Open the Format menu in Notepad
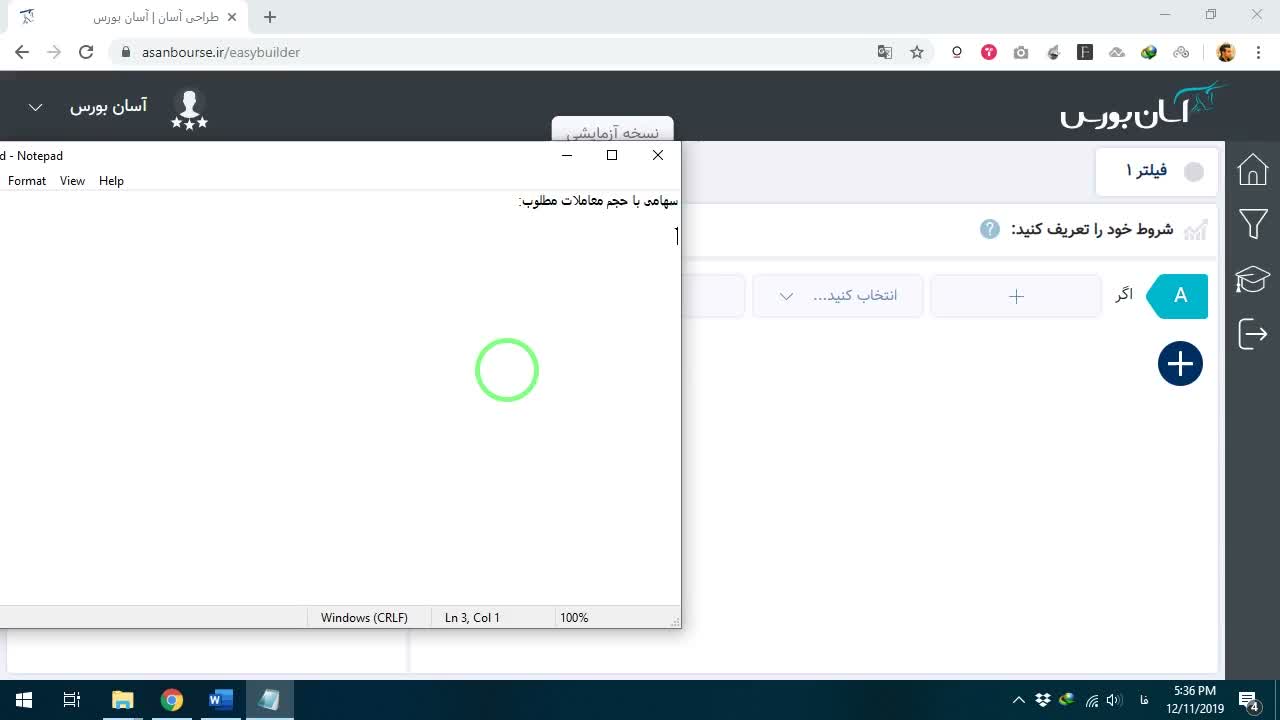 tap(27, 181)
